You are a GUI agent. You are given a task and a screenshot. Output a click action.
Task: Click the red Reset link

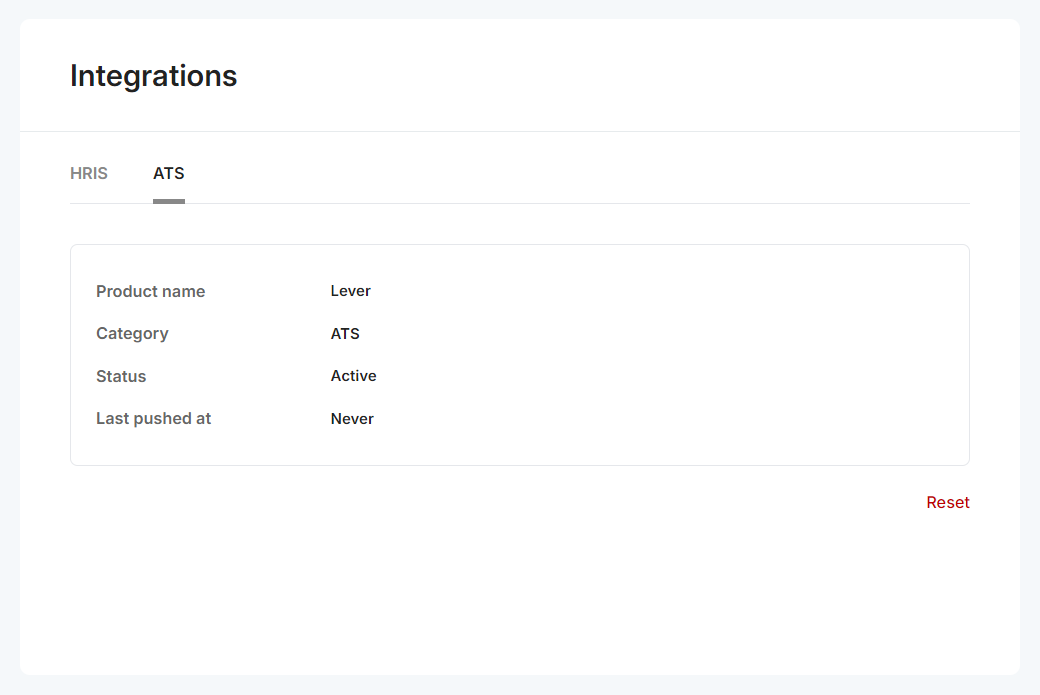point(947,502)
